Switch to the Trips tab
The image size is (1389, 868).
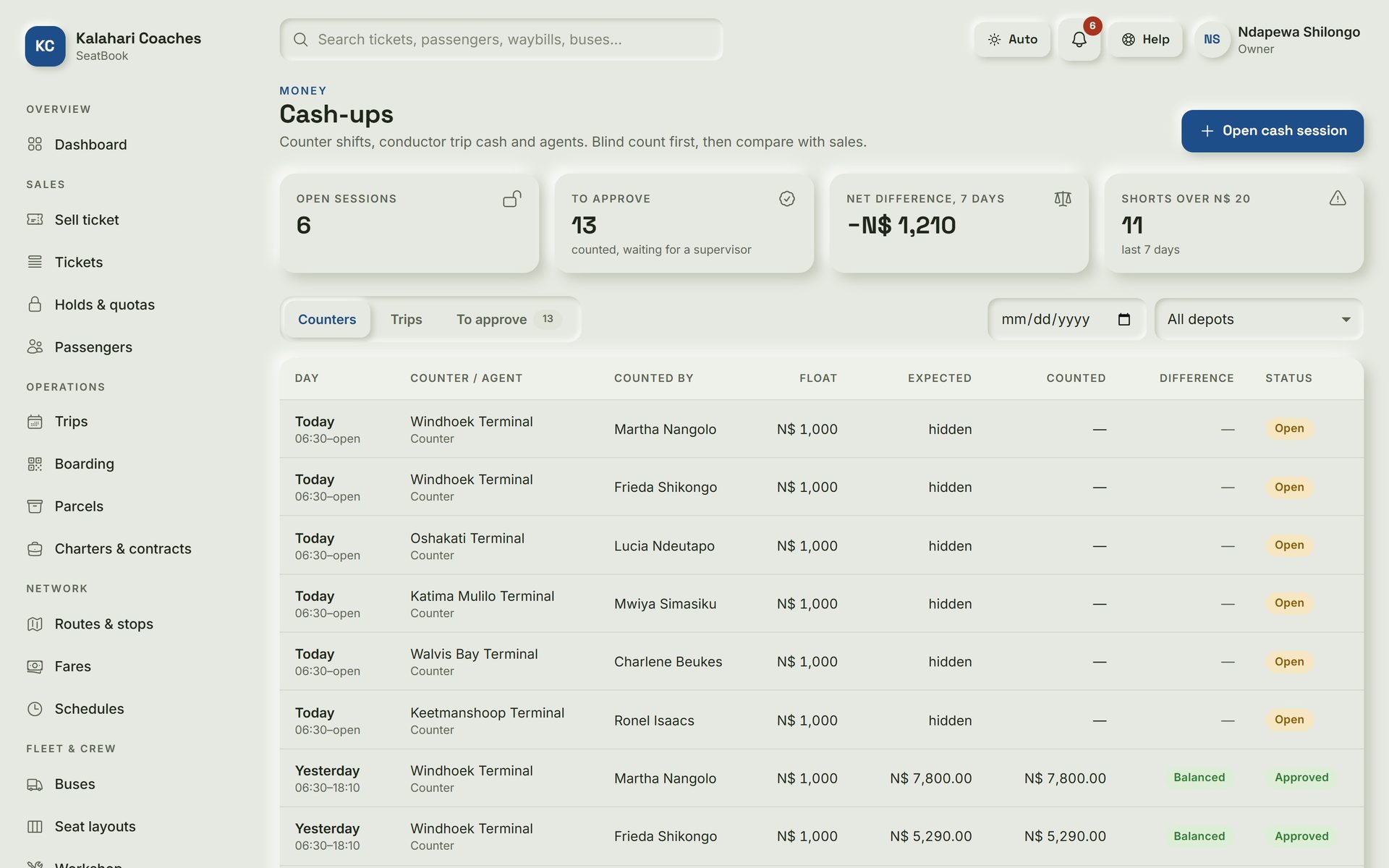[x=406, y=319]
